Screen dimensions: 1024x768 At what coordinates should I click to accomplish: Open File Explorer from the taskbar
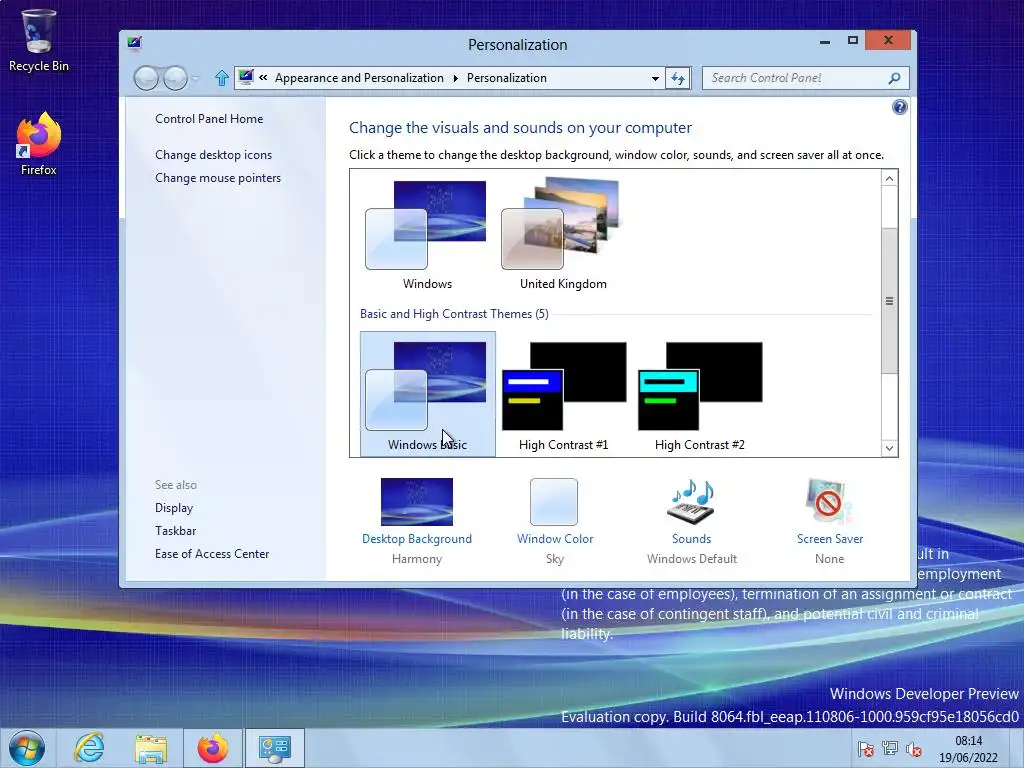tap(151, 748)
